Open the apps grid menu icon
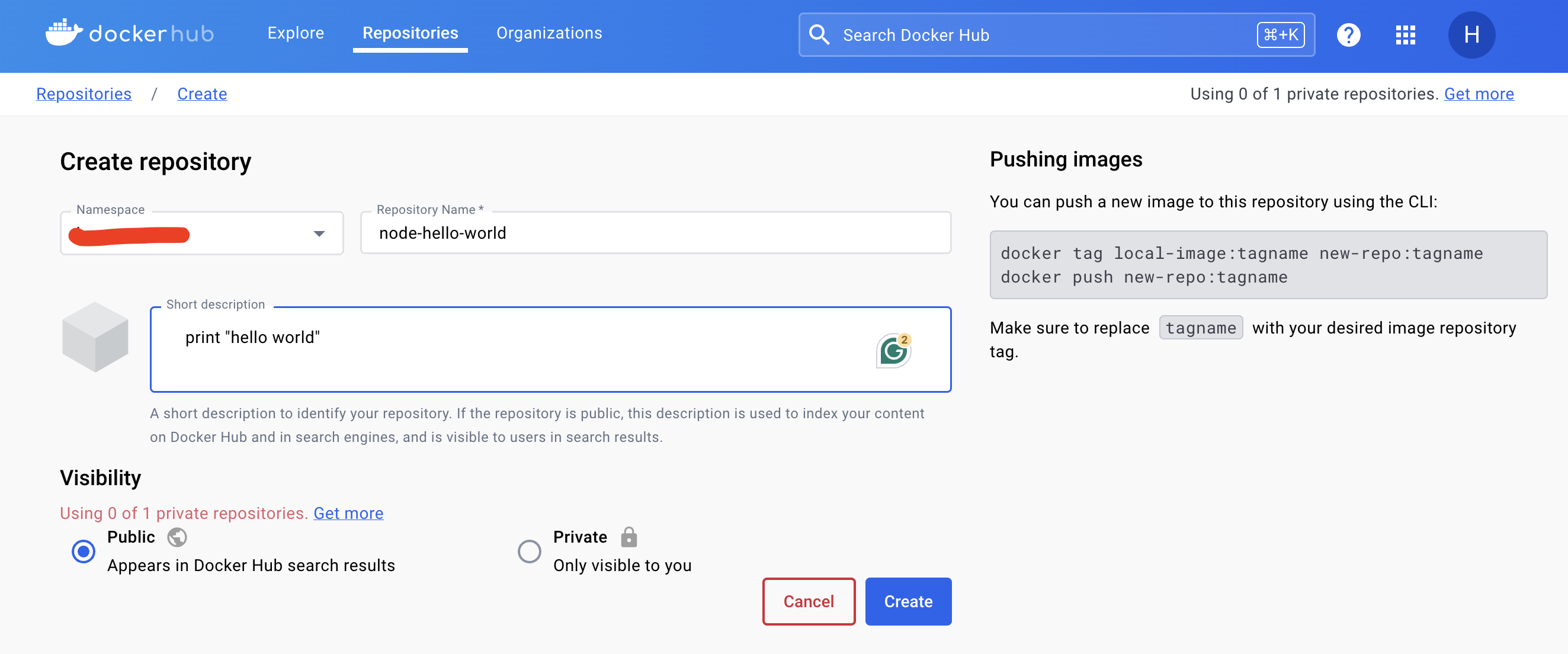1568x654 pixels. click(x=1405, y=35)
